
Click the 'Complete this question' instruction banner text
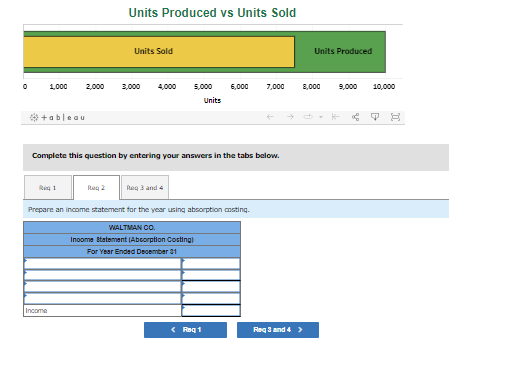pos(156,156)
